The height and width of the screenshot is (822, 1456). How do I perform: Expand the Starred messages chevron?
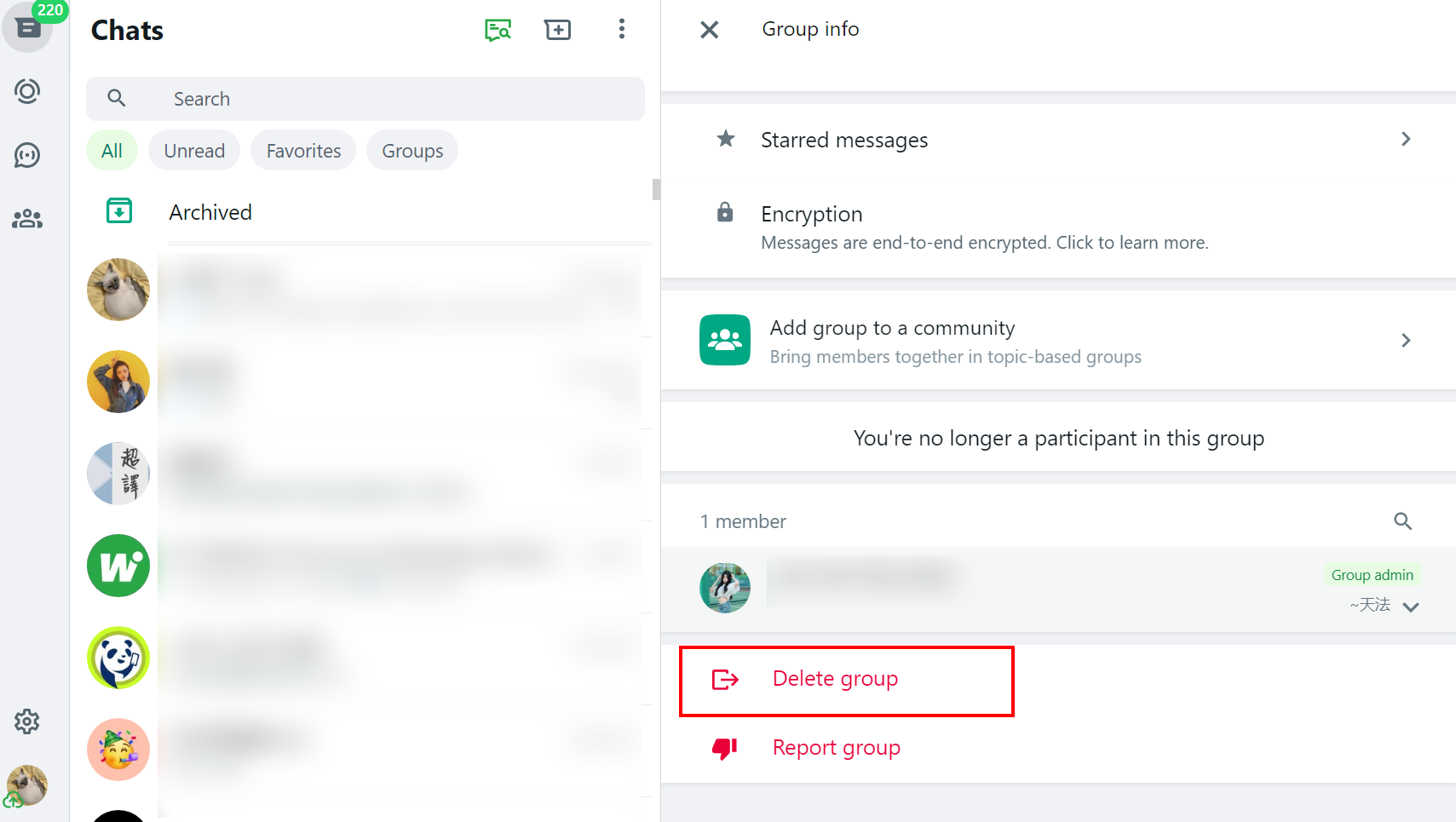(x=1406, y=139)
